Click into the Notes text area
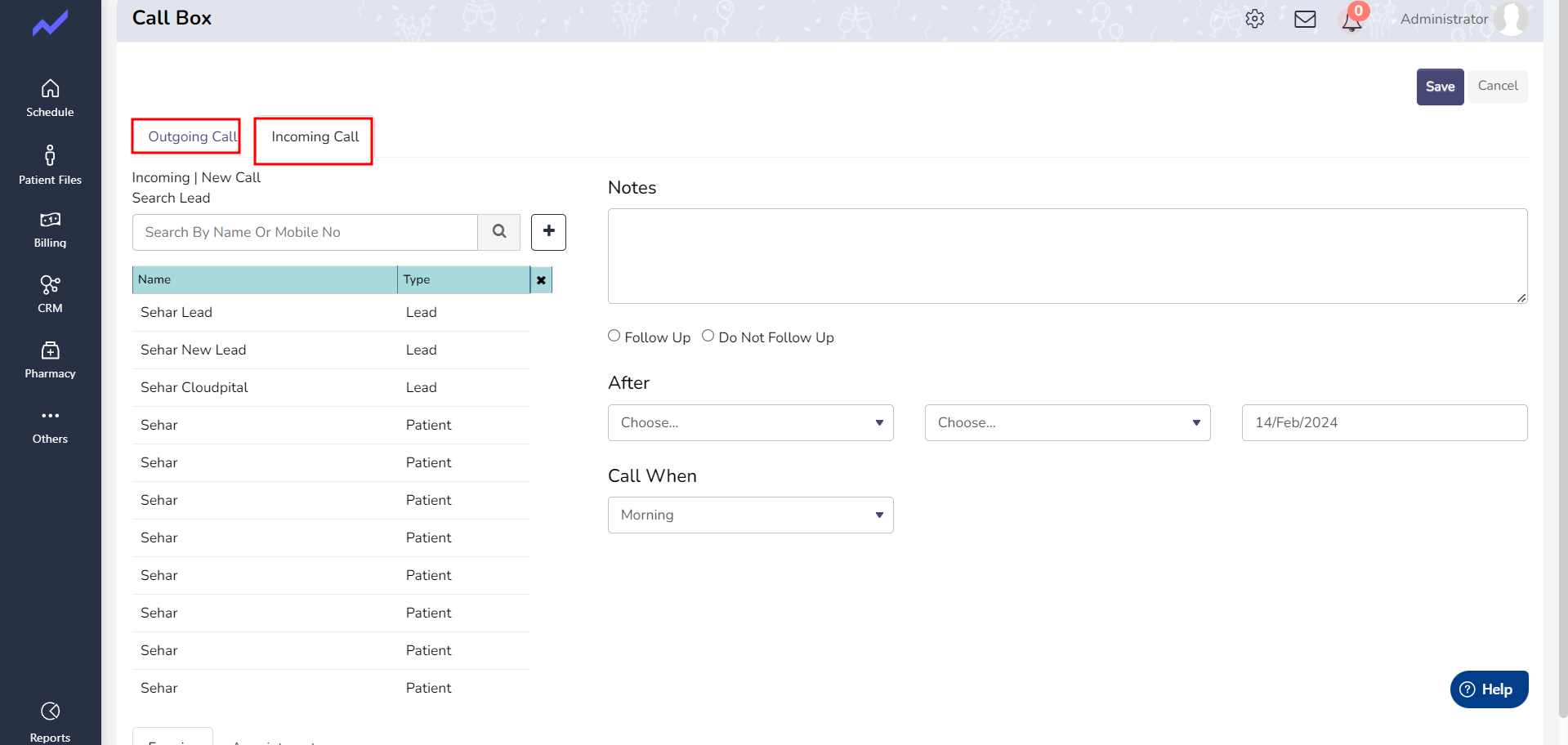 [x=1068, y=256]
